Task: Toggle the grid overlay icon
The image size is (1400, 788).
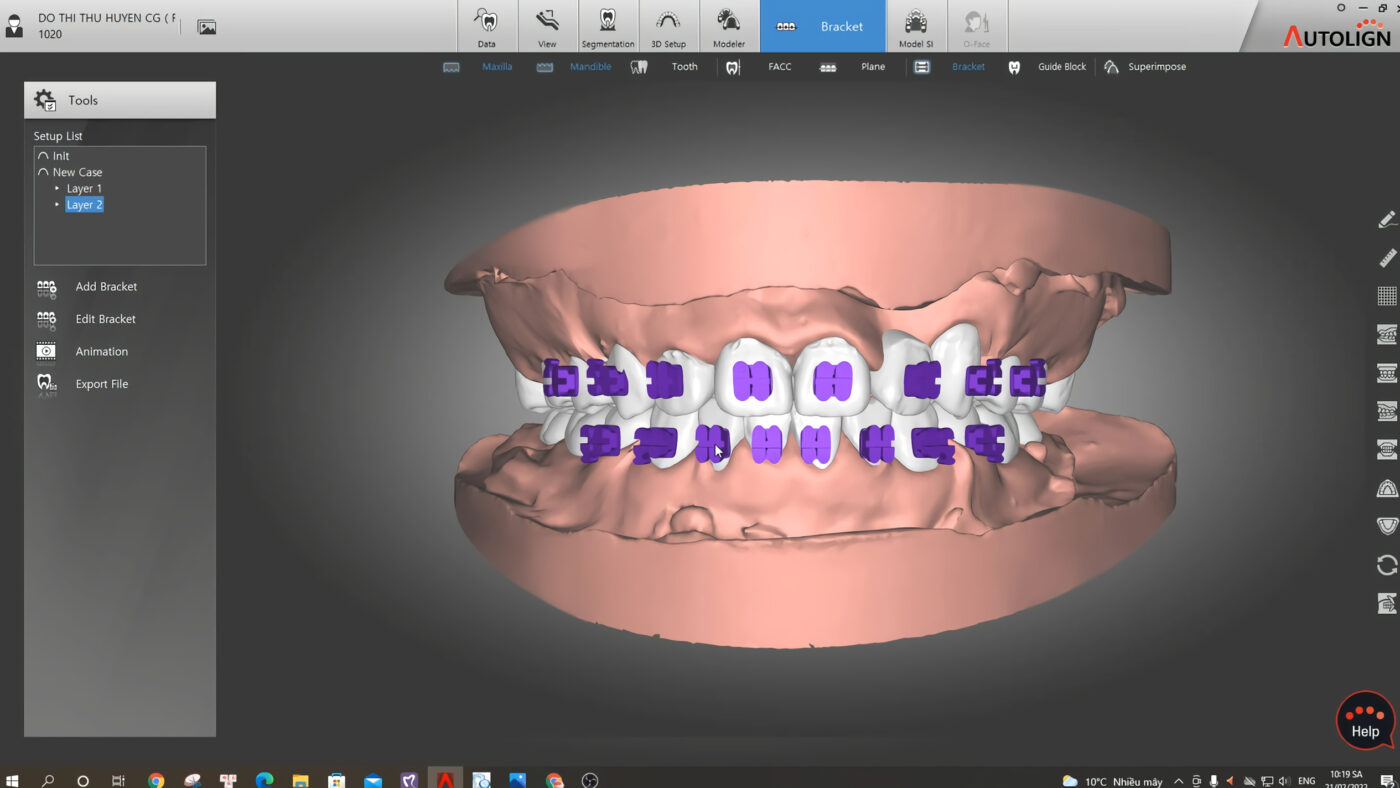Action: [x=1386, y=296]
